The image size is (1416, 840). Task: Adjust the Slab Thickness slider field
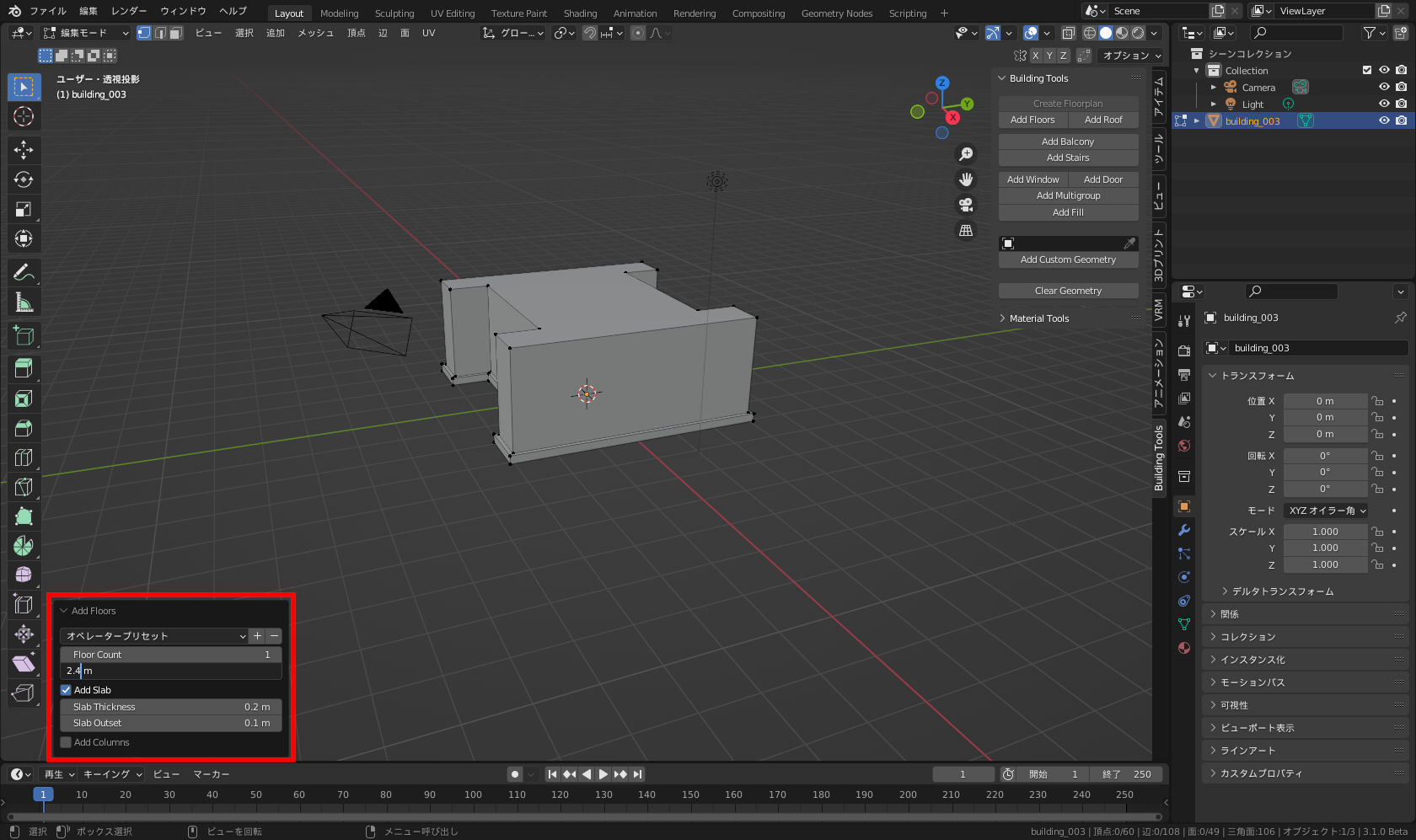(171, 707)
